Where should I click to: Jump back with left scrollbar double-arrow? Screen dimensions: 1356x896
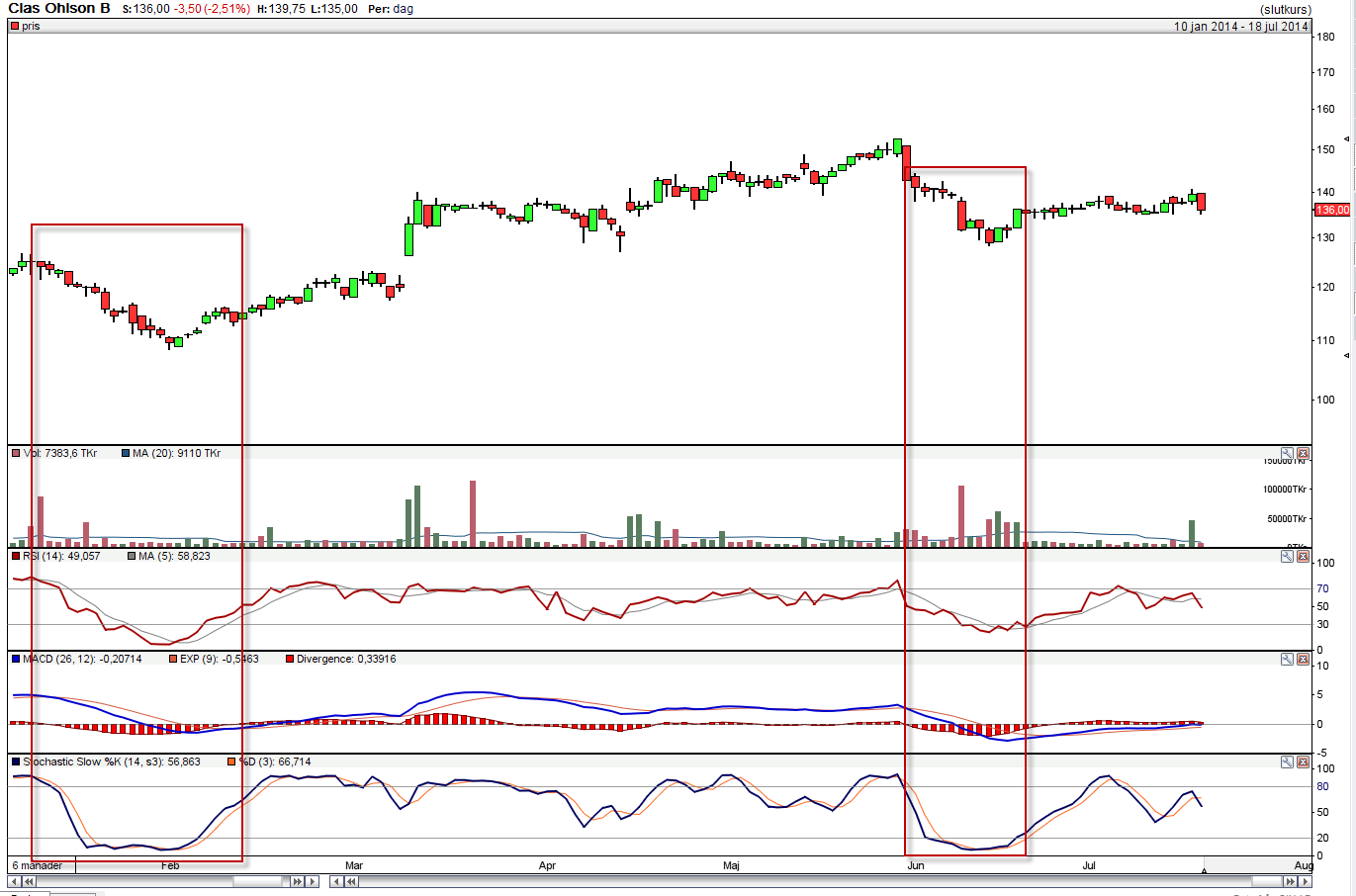pyautogui.click(x=29, y=882)
